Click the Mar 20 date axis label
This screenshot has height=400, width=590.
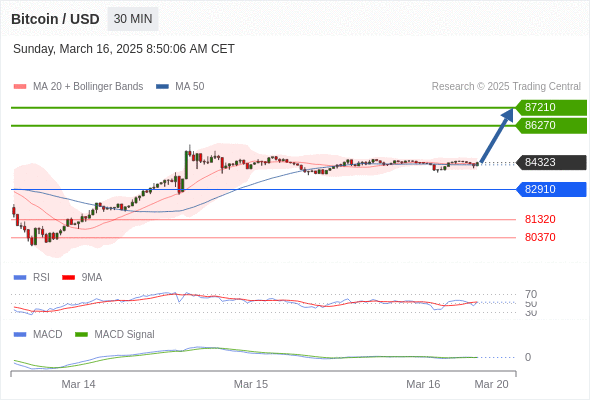(x=491, y=384)
